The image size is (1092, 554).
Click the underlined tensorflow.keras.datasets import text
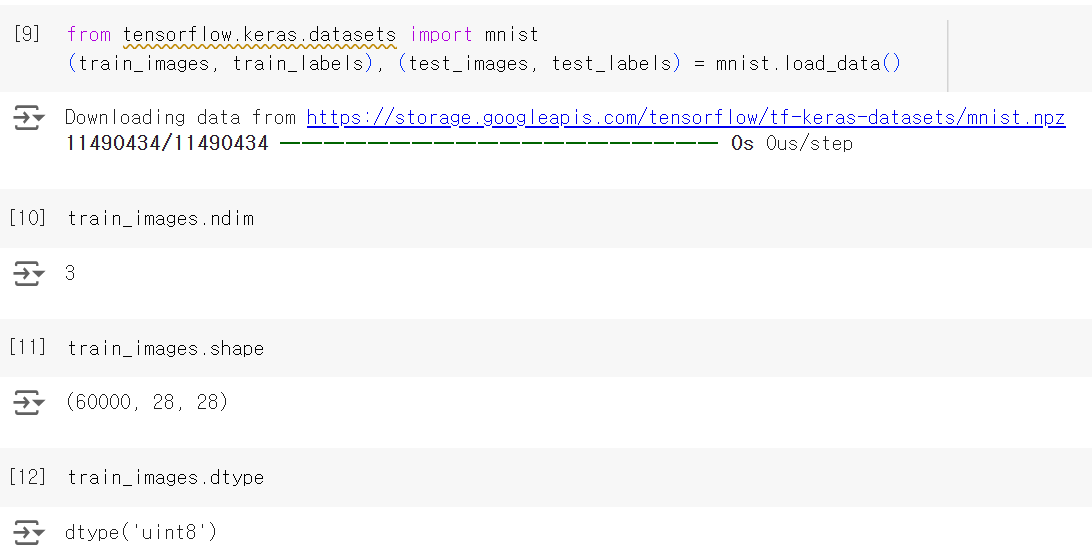point(259,35)
